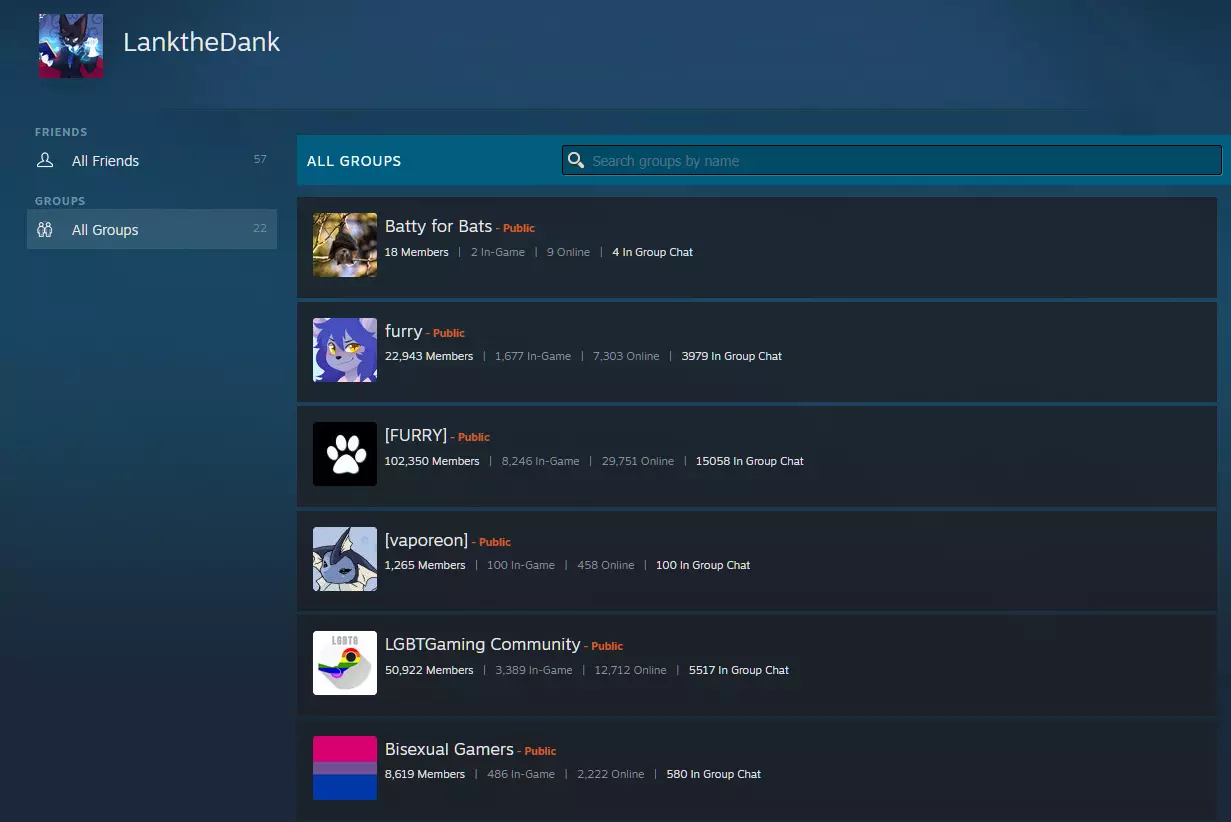
Task: Open the [vaporeon] group avatar
Action: (345, 559)
